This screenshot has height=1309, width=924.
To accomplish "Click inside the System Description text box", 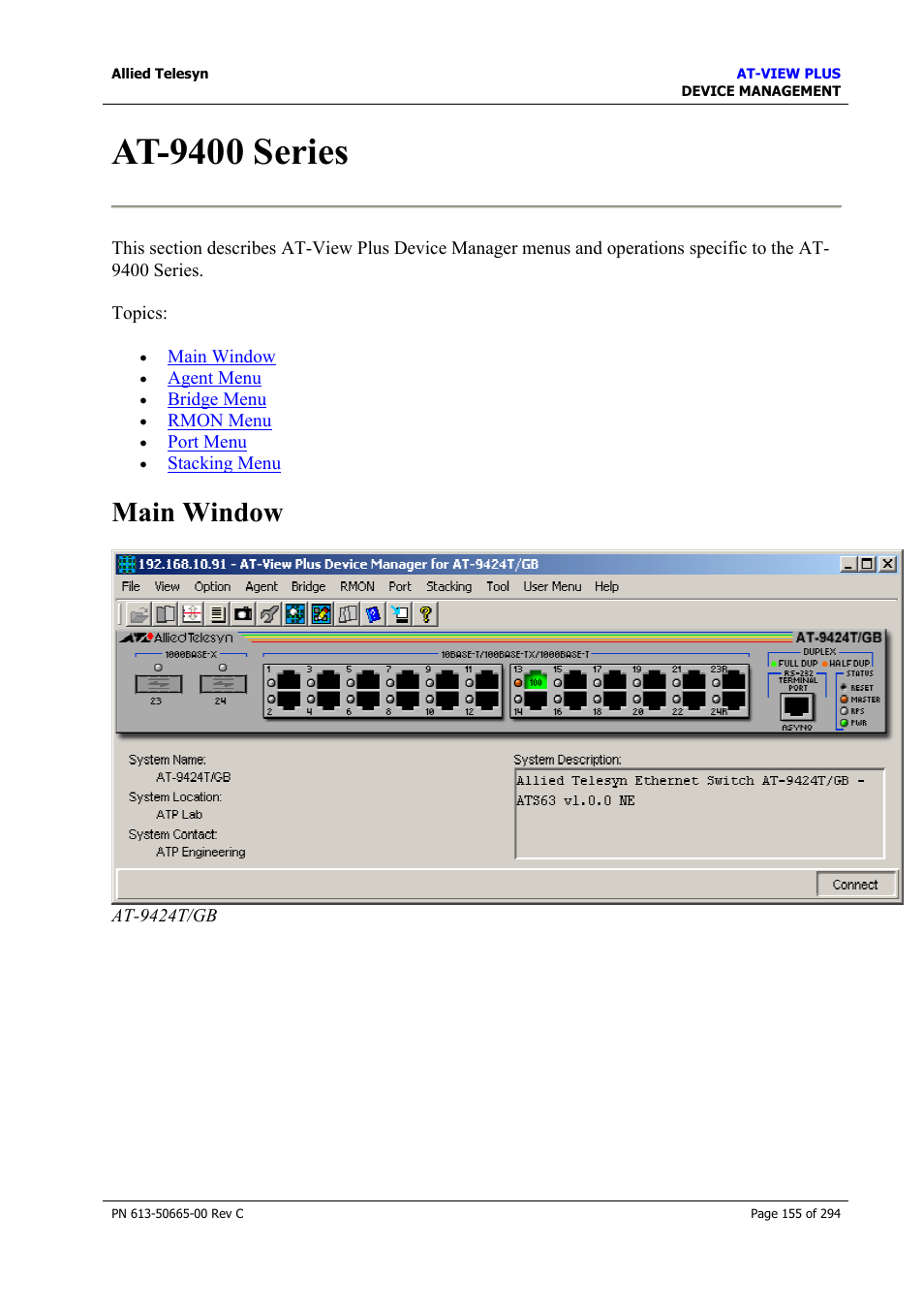I will (x=699, y=814).
